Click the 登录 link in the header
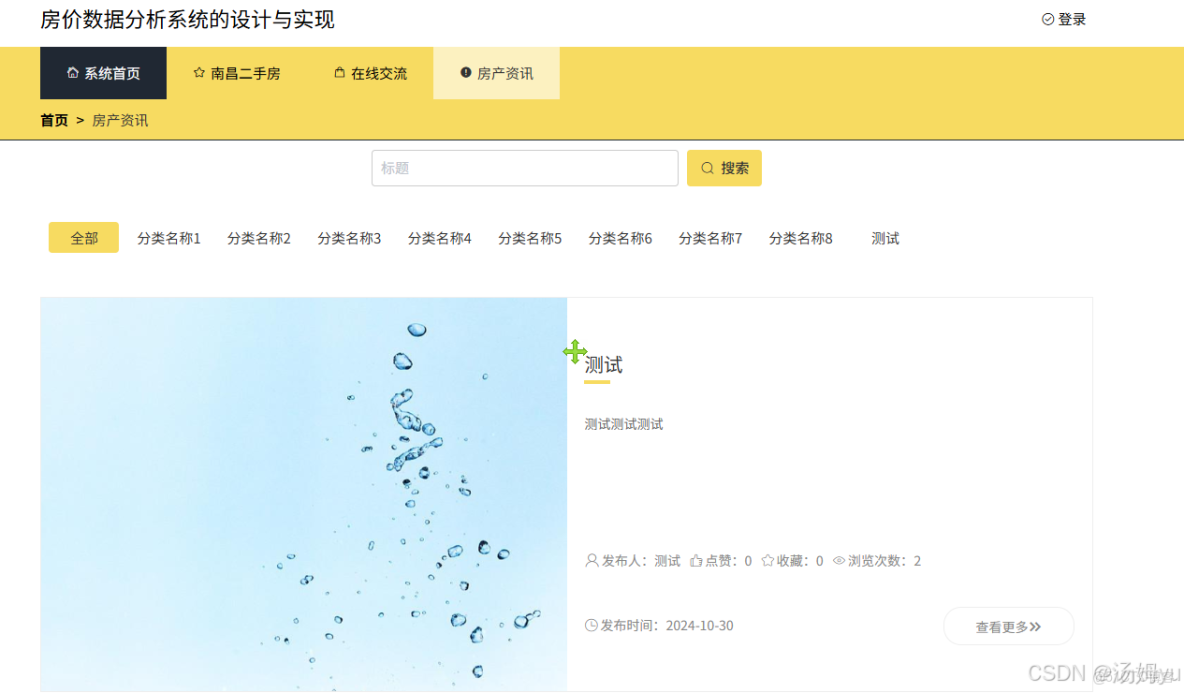Image resolution: width=1184 pixels, height=693 pixels. coord(1072,17)
